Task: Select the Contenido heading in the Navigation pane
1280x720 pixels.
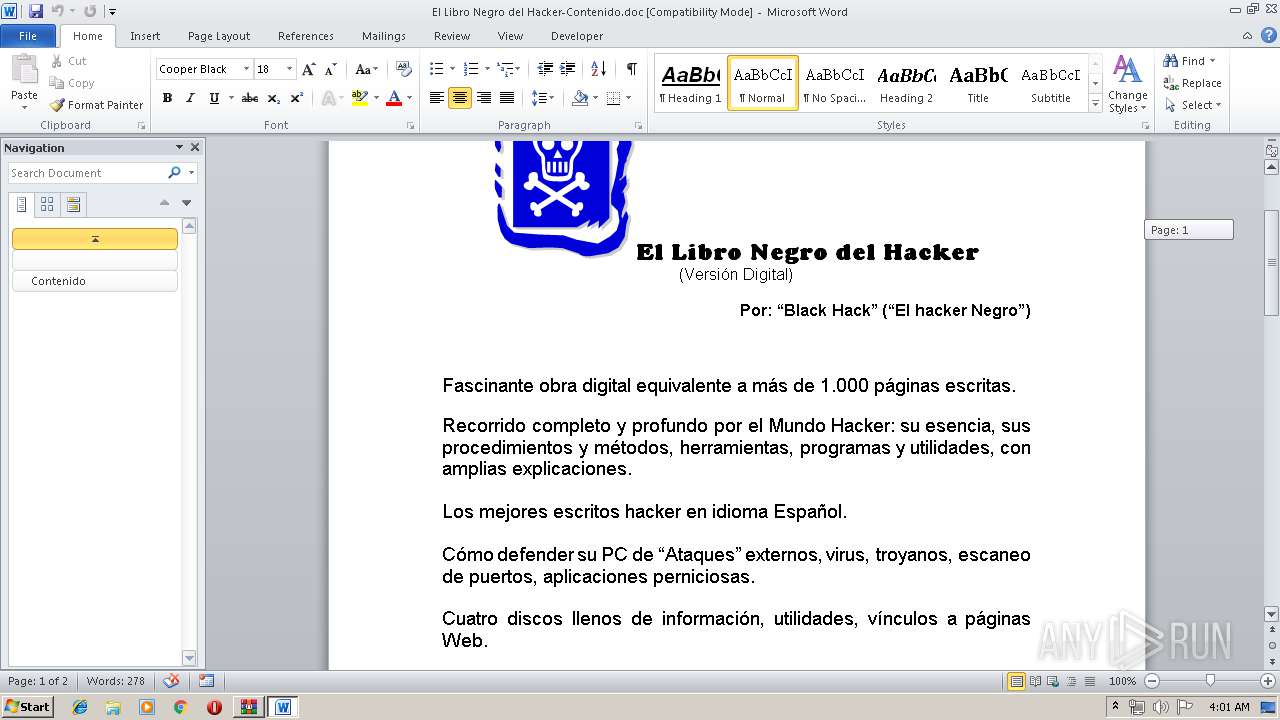Action: (95, 281)
